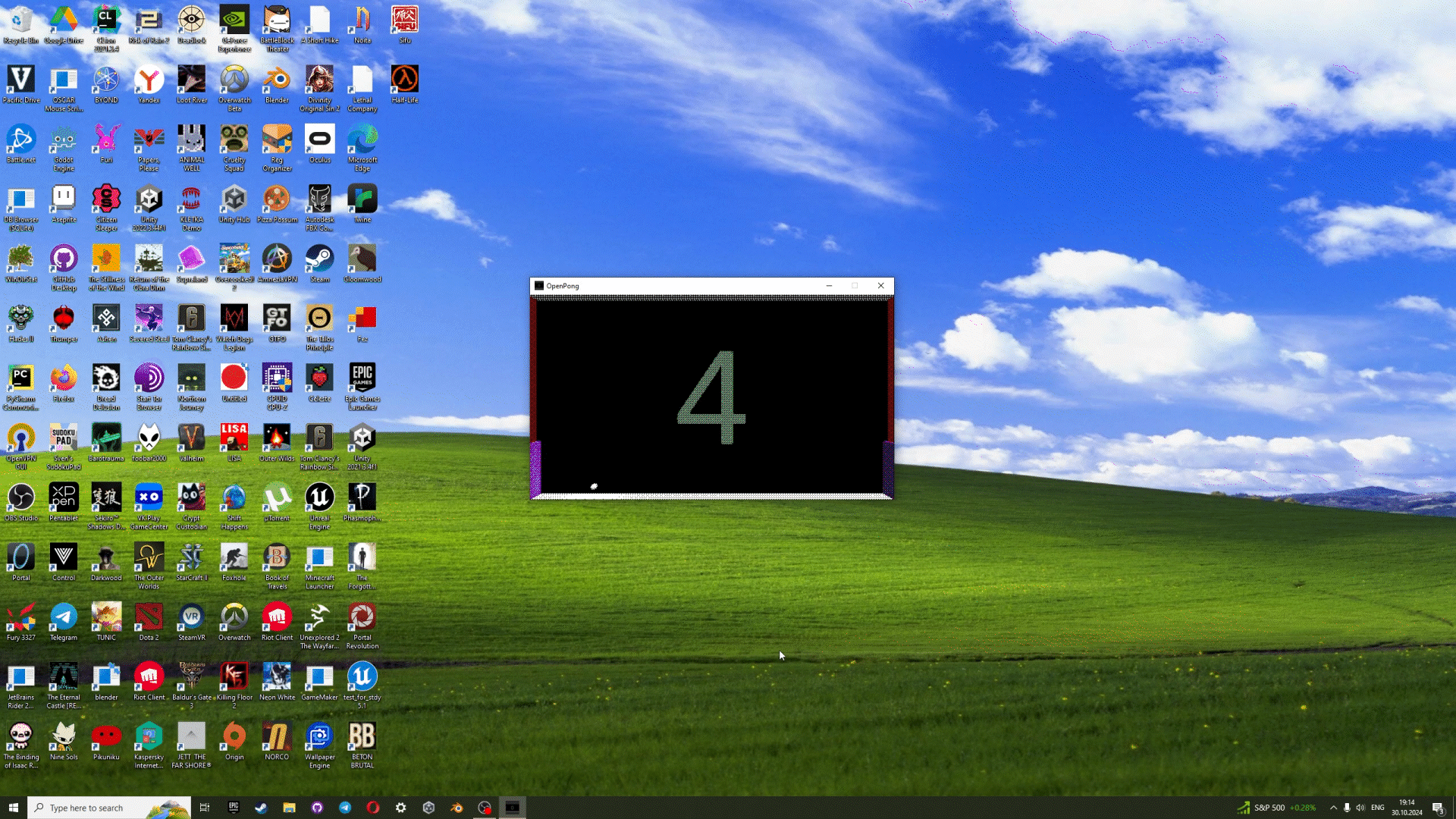This screenshot has width=1456, height=819.
Task: Click the Telegram desktop icon
Action: coord(64,618)
